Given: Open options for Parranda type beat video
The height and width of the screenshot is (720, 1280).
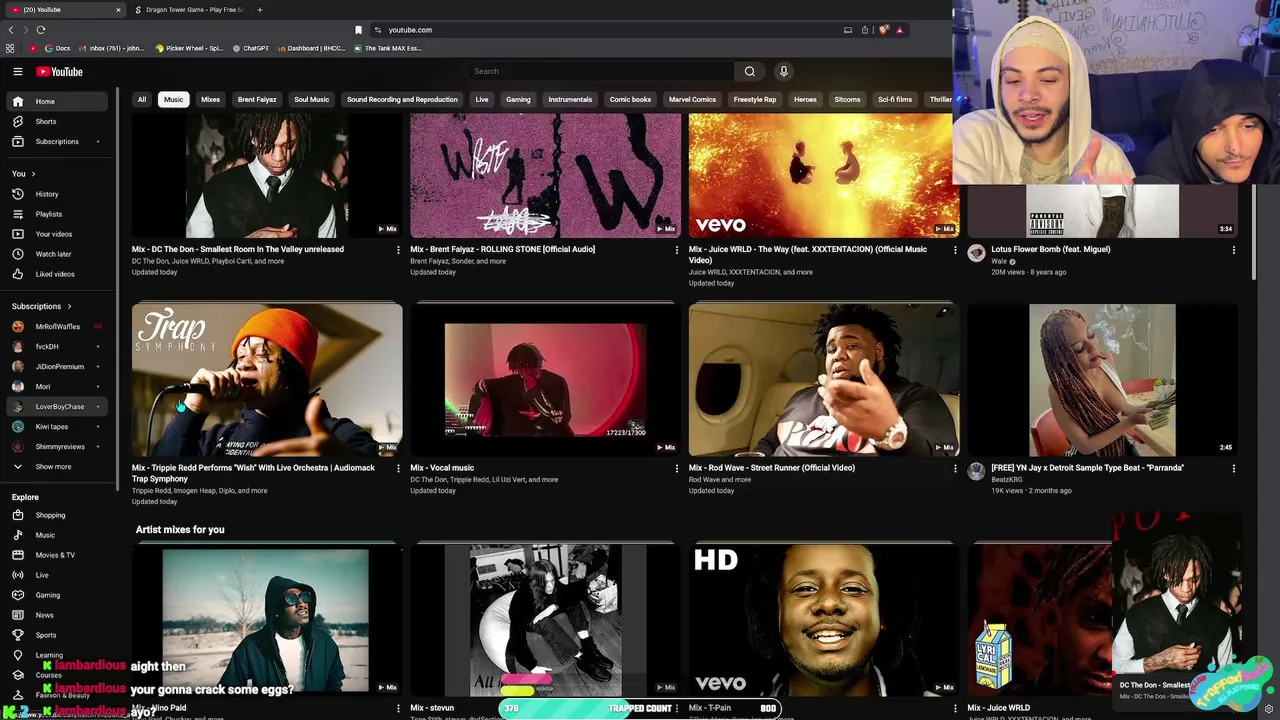Looking at the screenshot, I should coord(1233,468).
